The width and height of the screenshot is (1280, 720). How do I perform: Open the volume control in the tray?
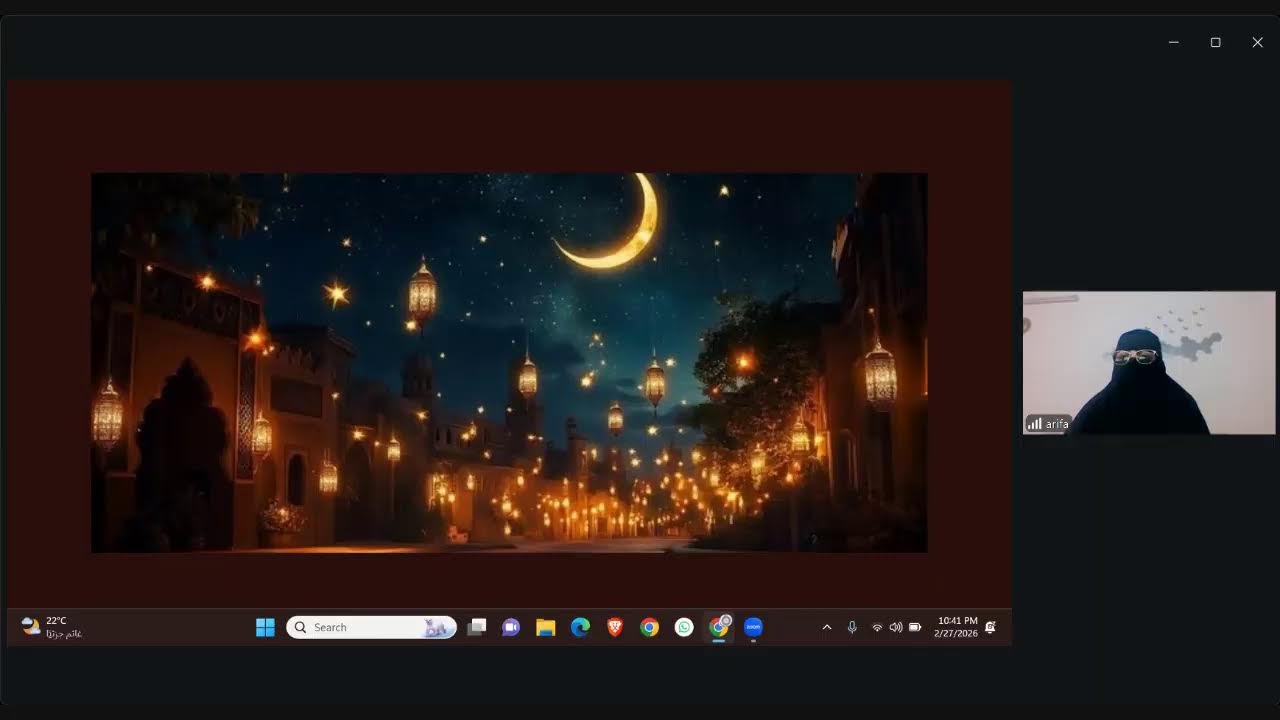895,627
